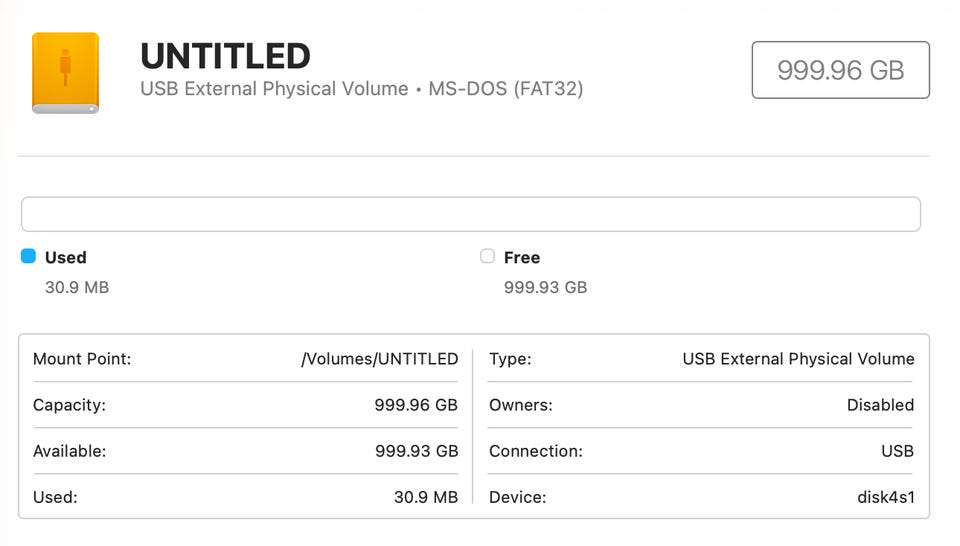960x546 pixels.
Task: Click the disk usage bar
Action: click(470, 214)
